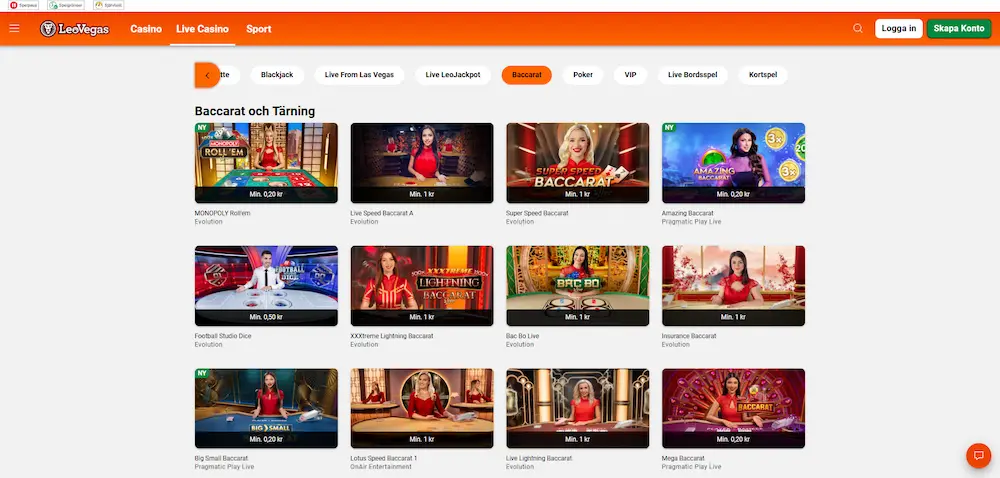Select the Blackjack category filter
Viewport: 1000px width, 478px height.
[277, 75]
